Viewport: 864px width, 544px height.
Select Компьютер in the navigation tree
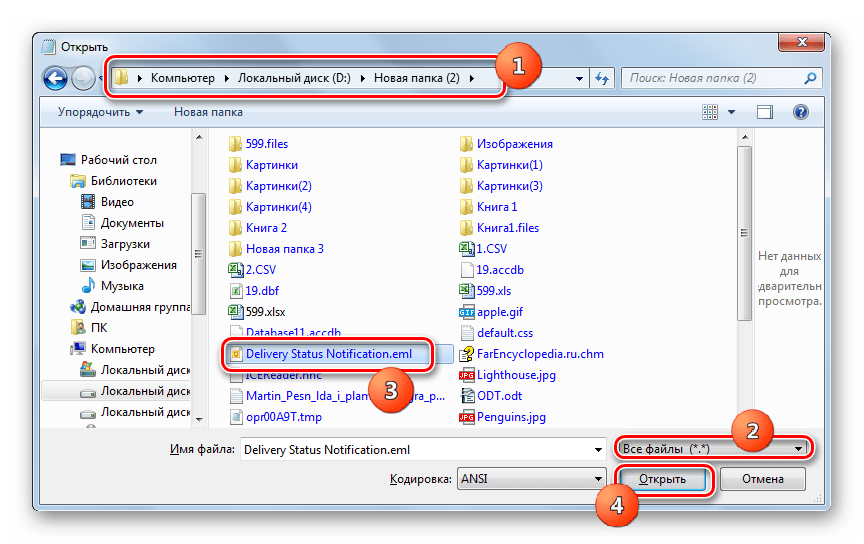pyautogui.click(x=122, y=349)
